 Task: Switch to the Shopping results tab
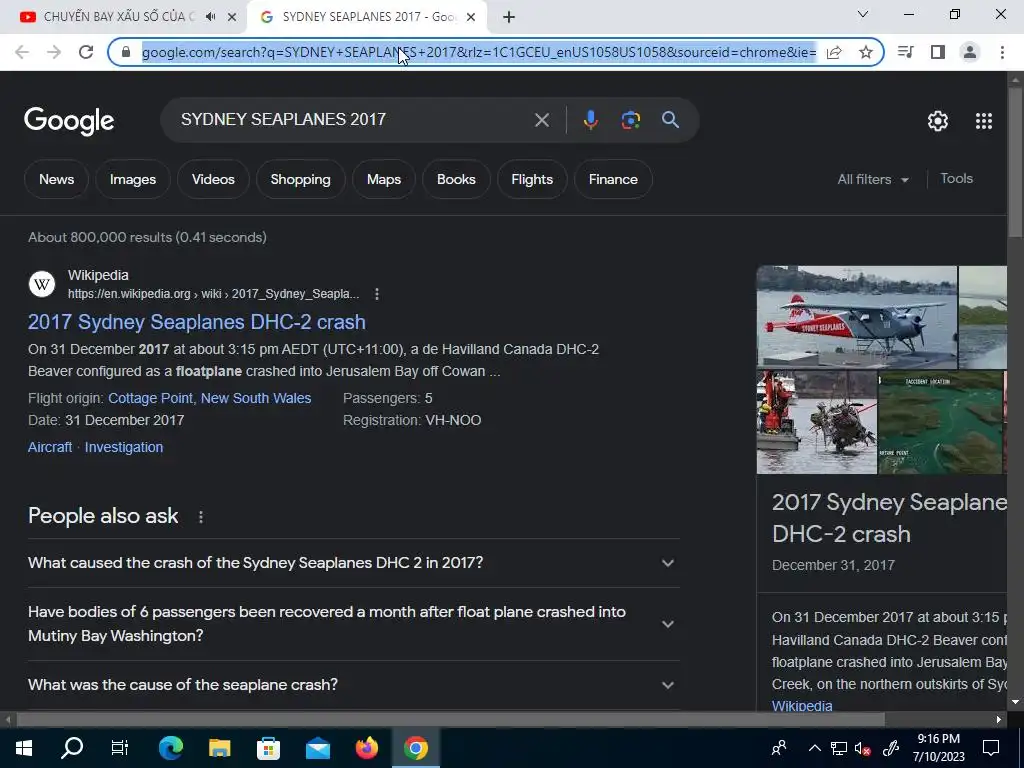300,179
